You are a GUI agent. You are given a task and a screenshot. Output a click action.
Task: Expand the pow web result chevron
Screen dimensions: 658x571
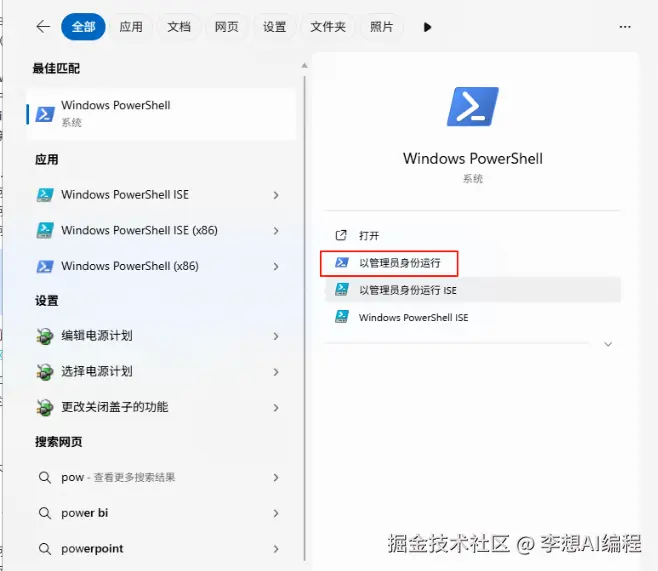coord(276,477)
